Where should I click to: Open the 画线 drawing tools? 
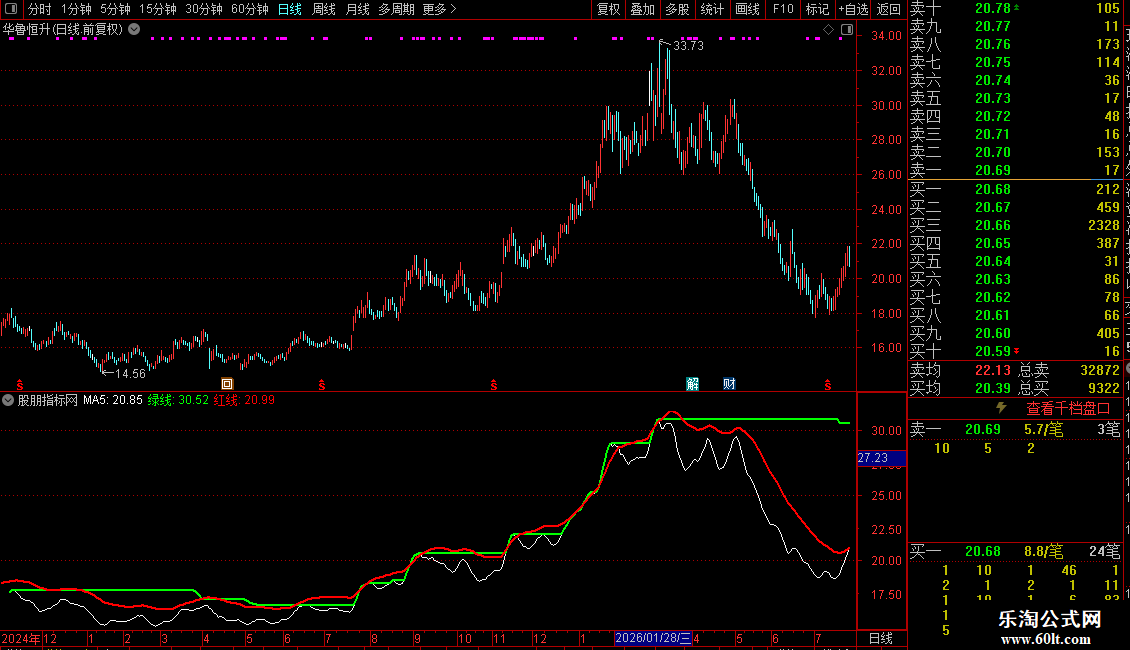point(747,9)
